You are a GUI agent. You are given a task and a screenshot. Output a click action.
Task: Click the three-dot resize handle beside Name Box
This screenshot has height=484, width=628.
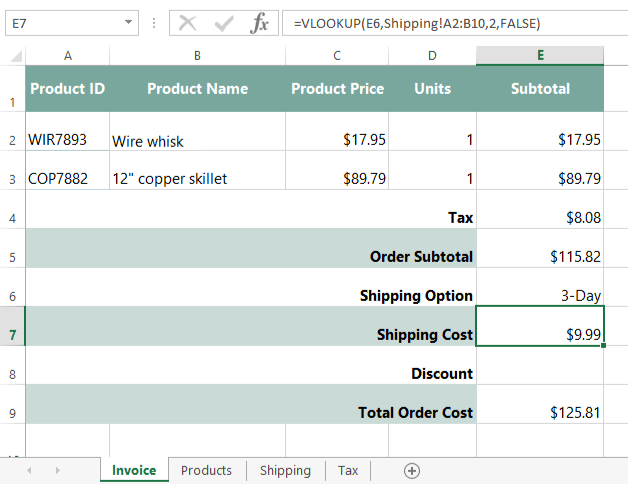pyautogui.click(x=153, y=23)
